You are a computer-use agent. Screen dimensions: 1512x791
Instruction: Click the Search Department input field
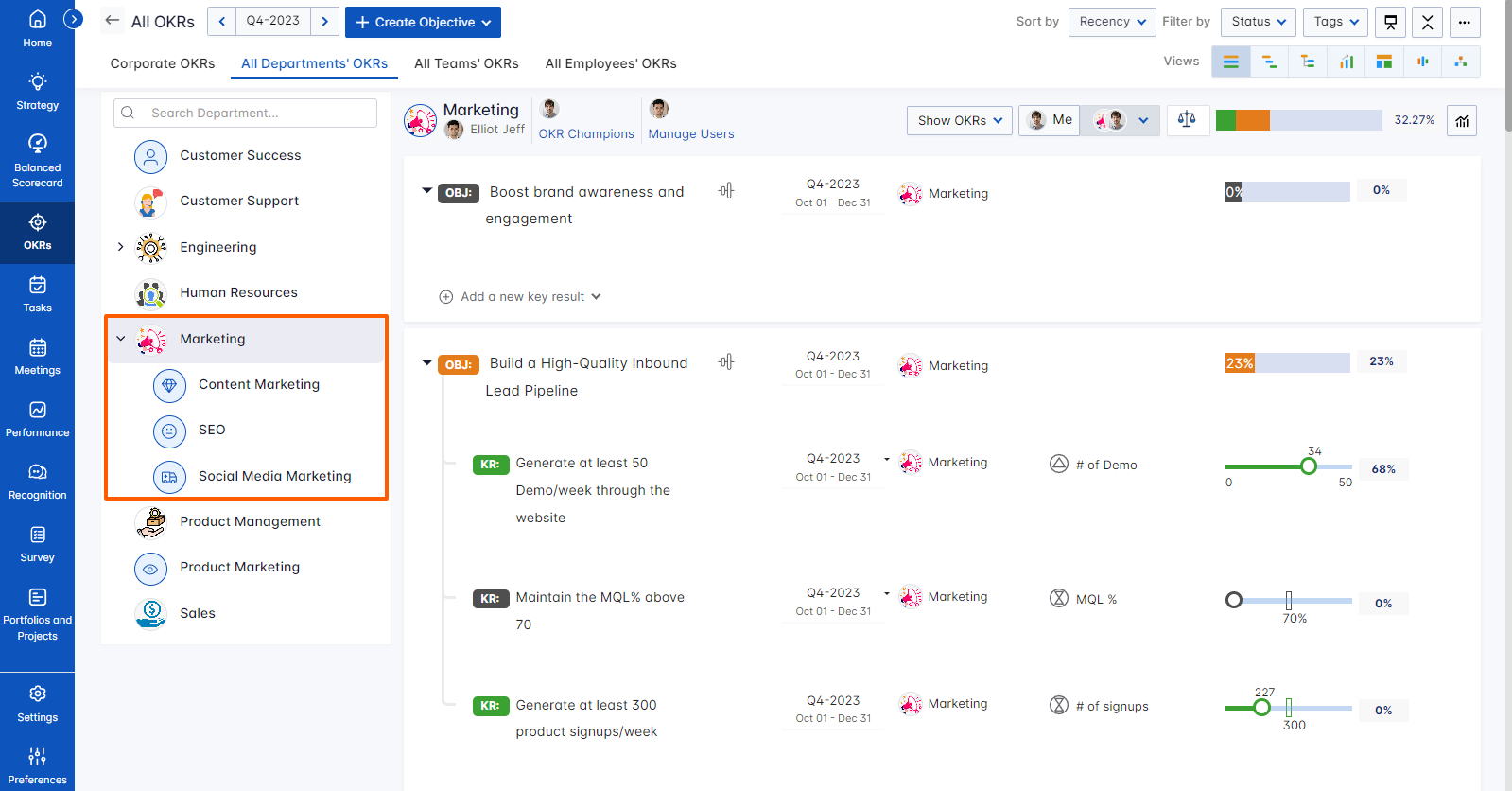(x=245, y=113)
